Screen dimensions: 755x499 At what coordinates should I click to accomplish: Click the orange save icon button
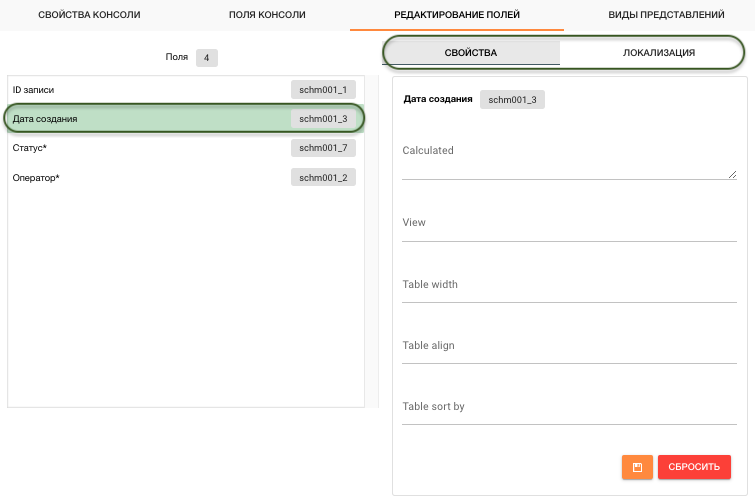(637, 467)
